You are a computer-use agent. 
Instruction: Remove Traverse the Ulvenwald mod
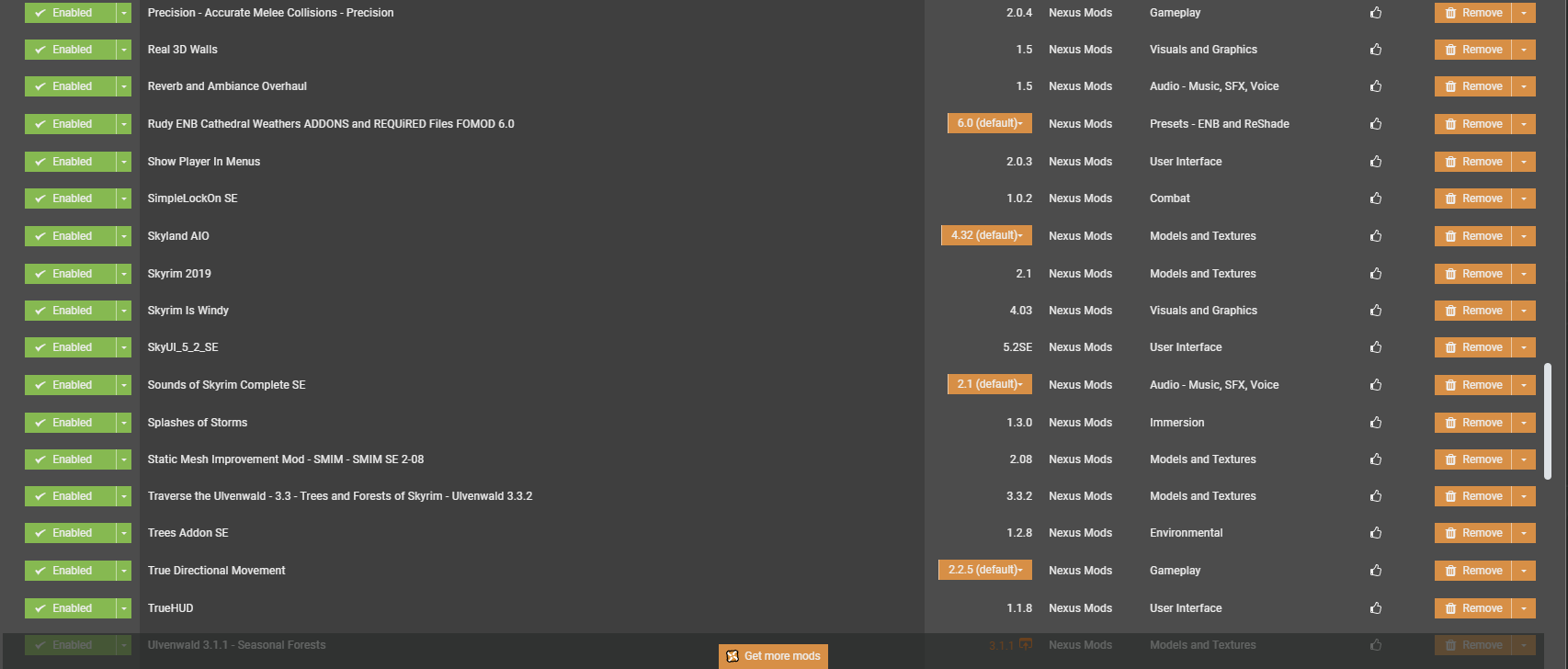pyautogui.click(x=1472, y=496)
